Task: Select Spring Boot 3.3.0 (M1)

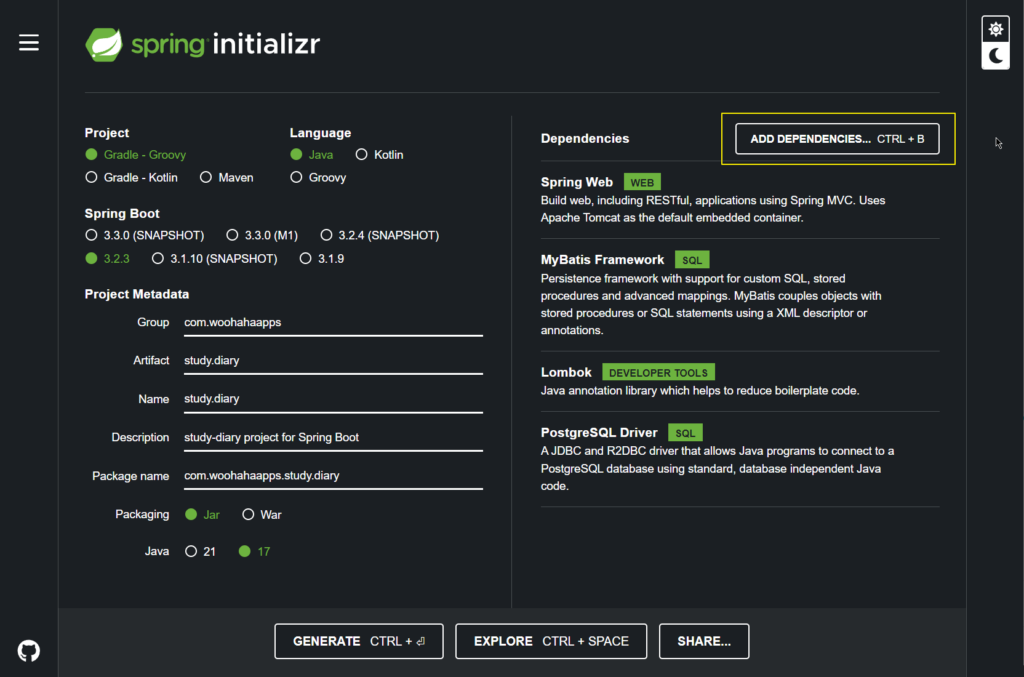Action: click(x=262, y=235)
